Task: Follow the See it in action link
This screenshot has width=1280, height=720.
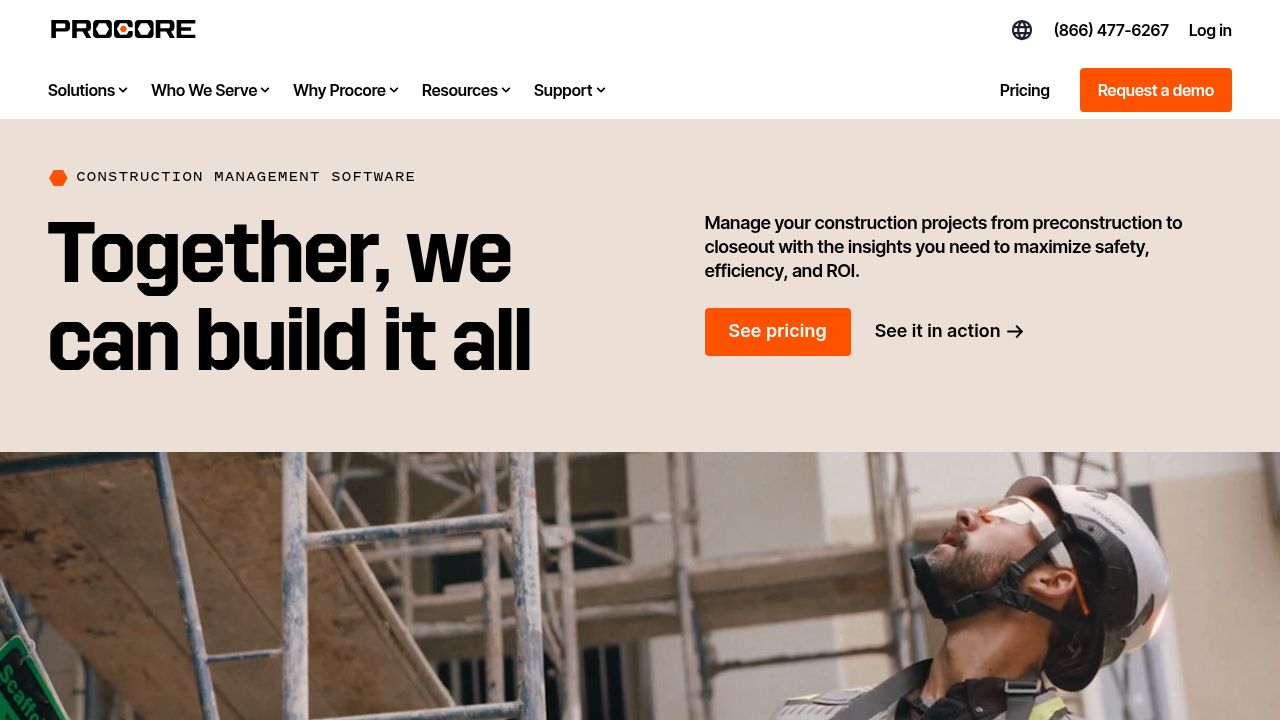Action: [949, 331]
